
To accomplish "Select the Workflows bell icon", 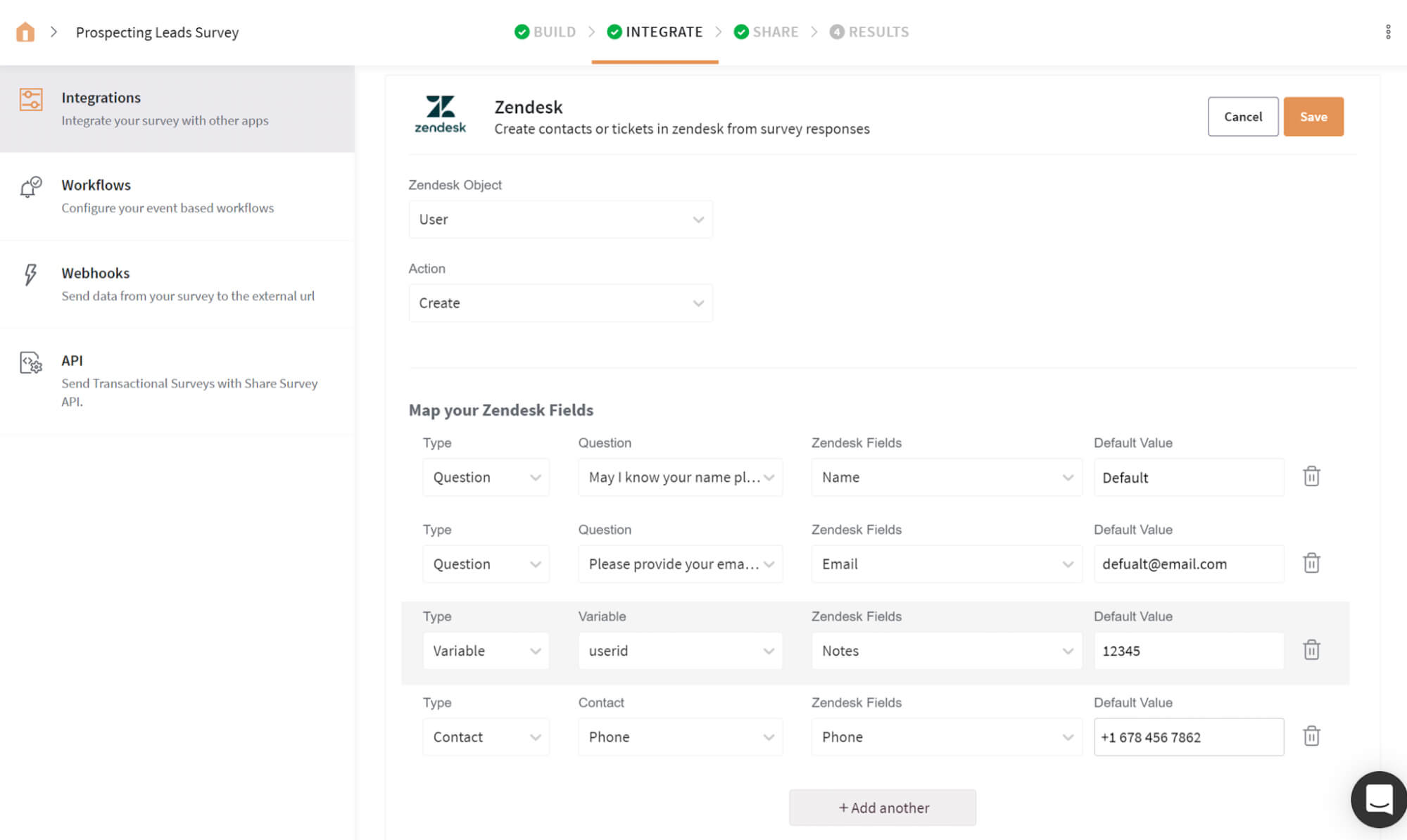I will [30, 186].
